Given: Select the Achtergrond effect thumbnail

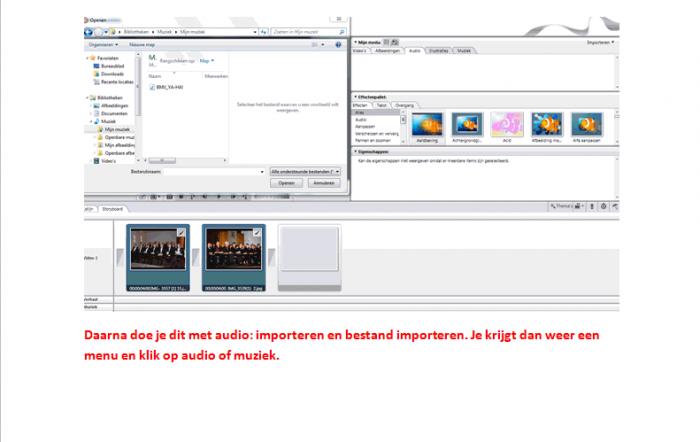Looking at the screenshot, I should [467, 124].
